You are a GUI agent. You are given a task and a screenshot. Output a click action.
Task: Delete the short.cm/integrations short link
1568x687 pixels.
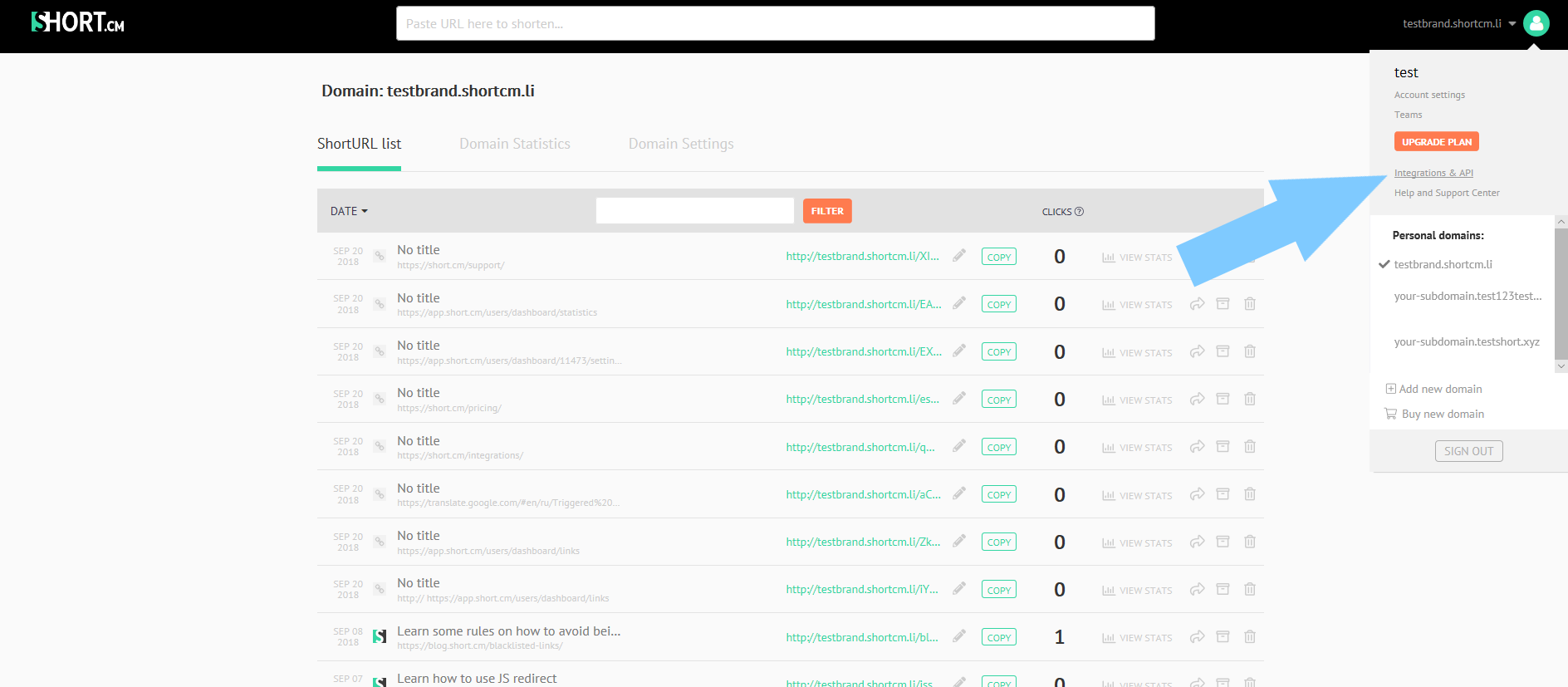[x=1250, y=446]
